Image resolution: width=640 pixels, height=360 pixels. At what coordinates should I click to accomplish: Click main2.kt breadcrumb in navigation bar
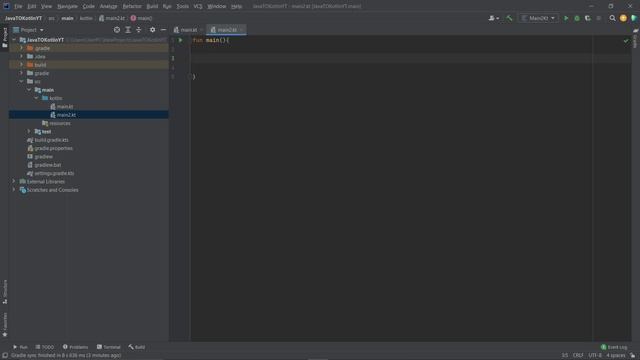[112, 18]
